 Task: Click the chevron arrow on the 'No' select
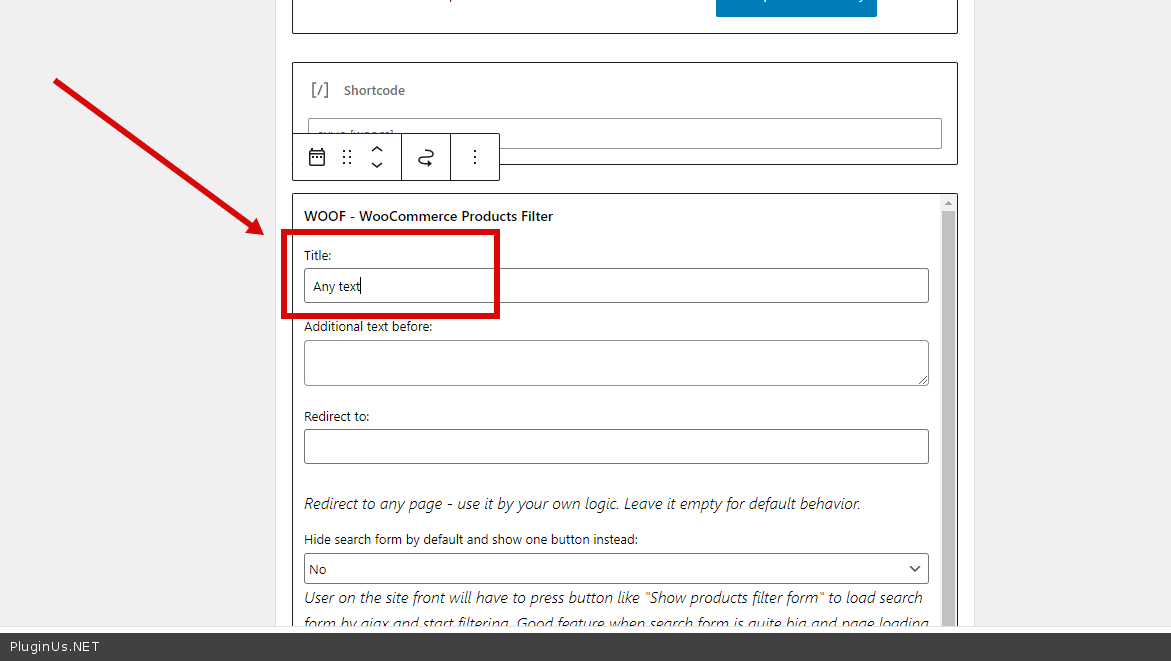[914, 569]
